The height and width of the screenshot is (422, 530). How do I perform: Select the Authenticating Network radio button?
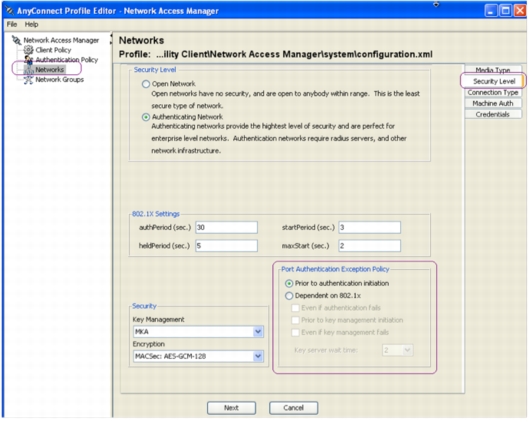tap(146, 117)
